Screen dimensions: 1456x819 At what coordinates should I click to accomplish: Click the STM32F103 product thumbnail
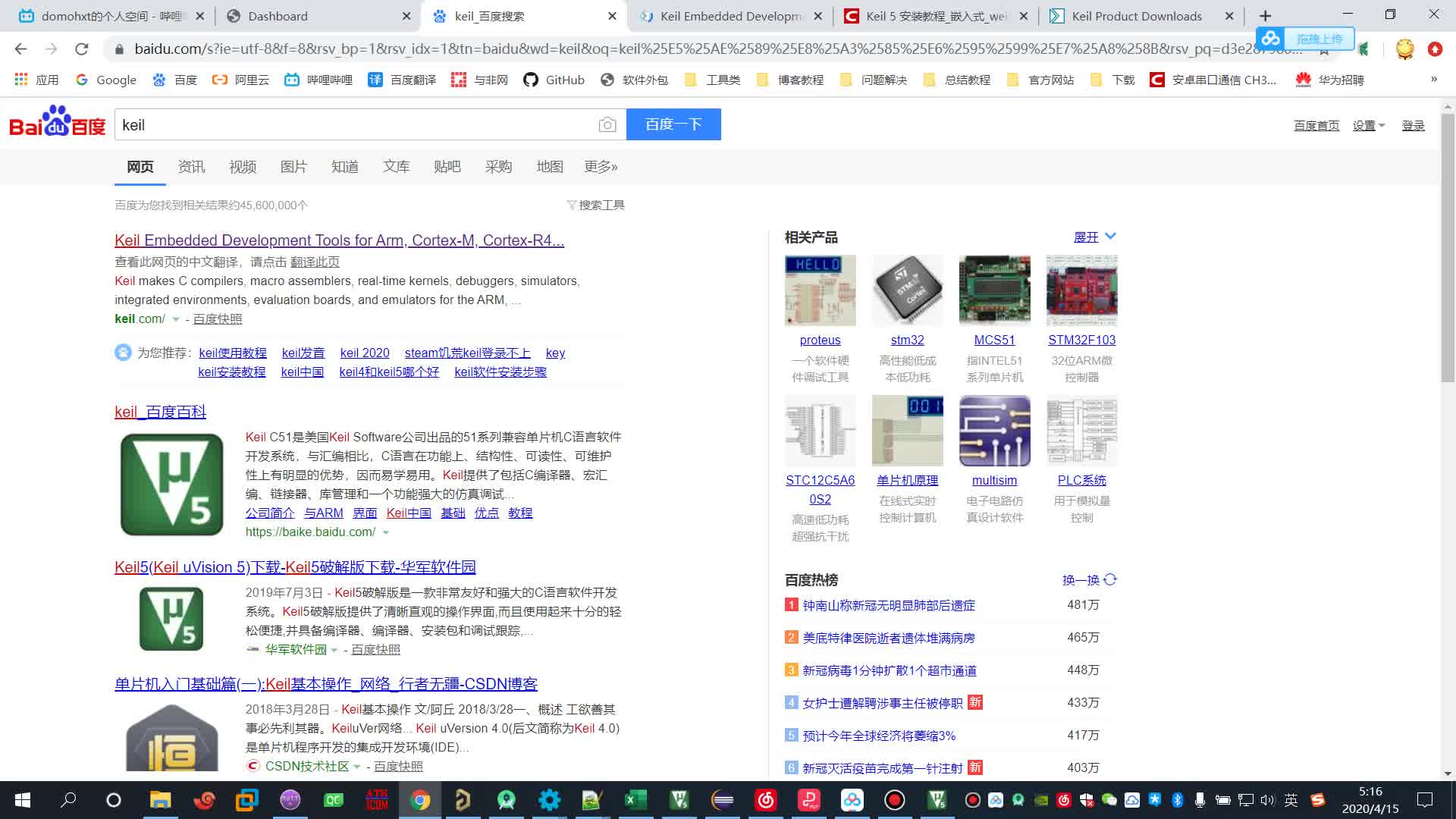click(x=1081, y=290)
